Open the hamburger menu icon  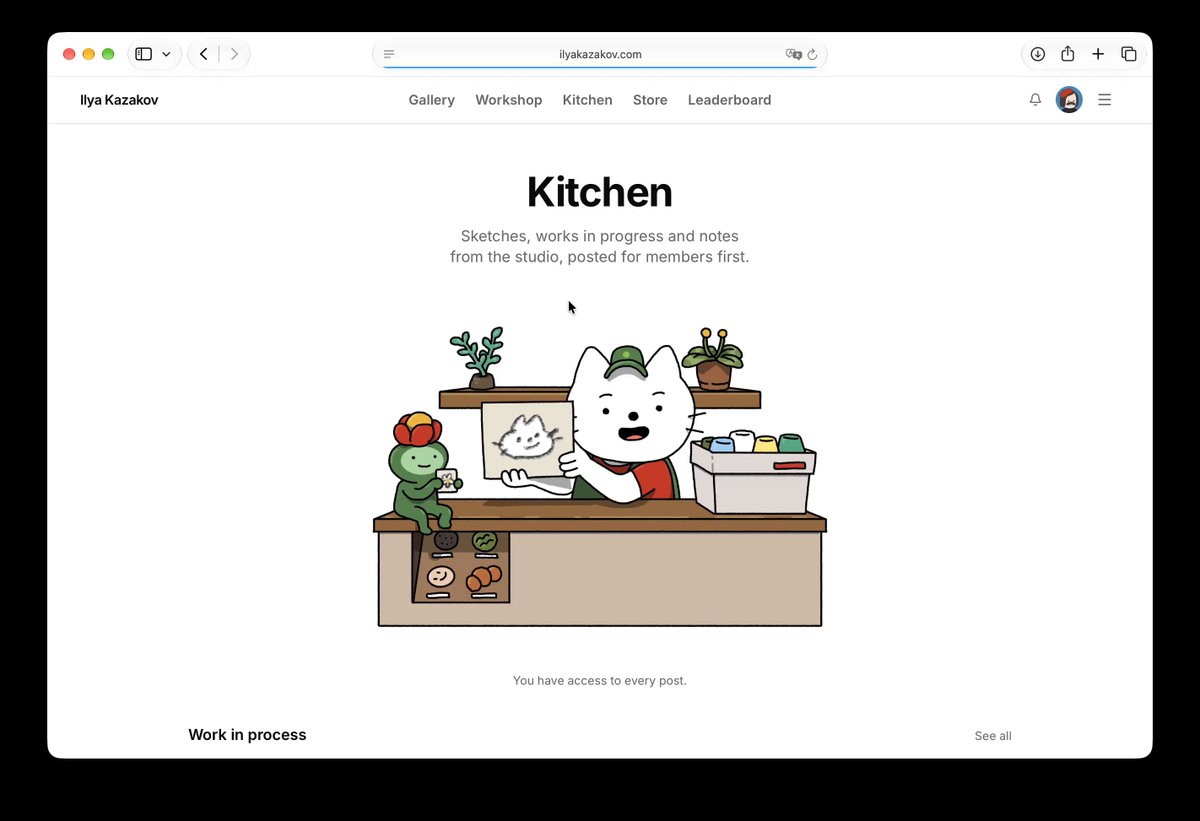[x=1105, y=100]
